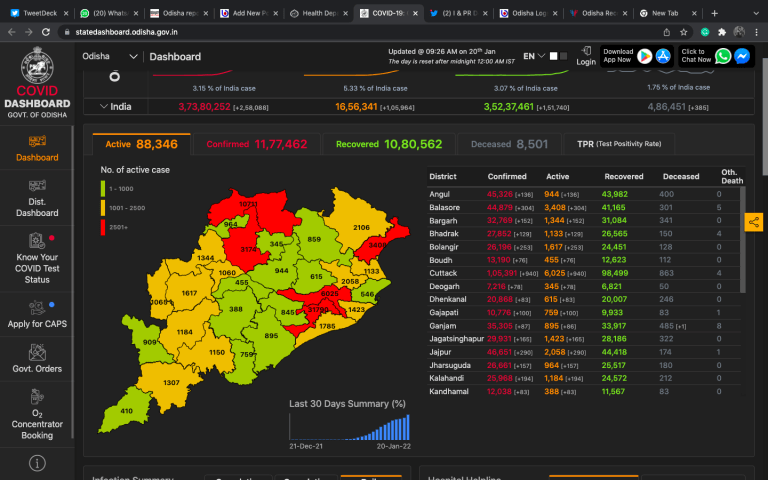768x480 pixels.
Task: Click the Google Play download icon
Action: [x=645, y=57]
